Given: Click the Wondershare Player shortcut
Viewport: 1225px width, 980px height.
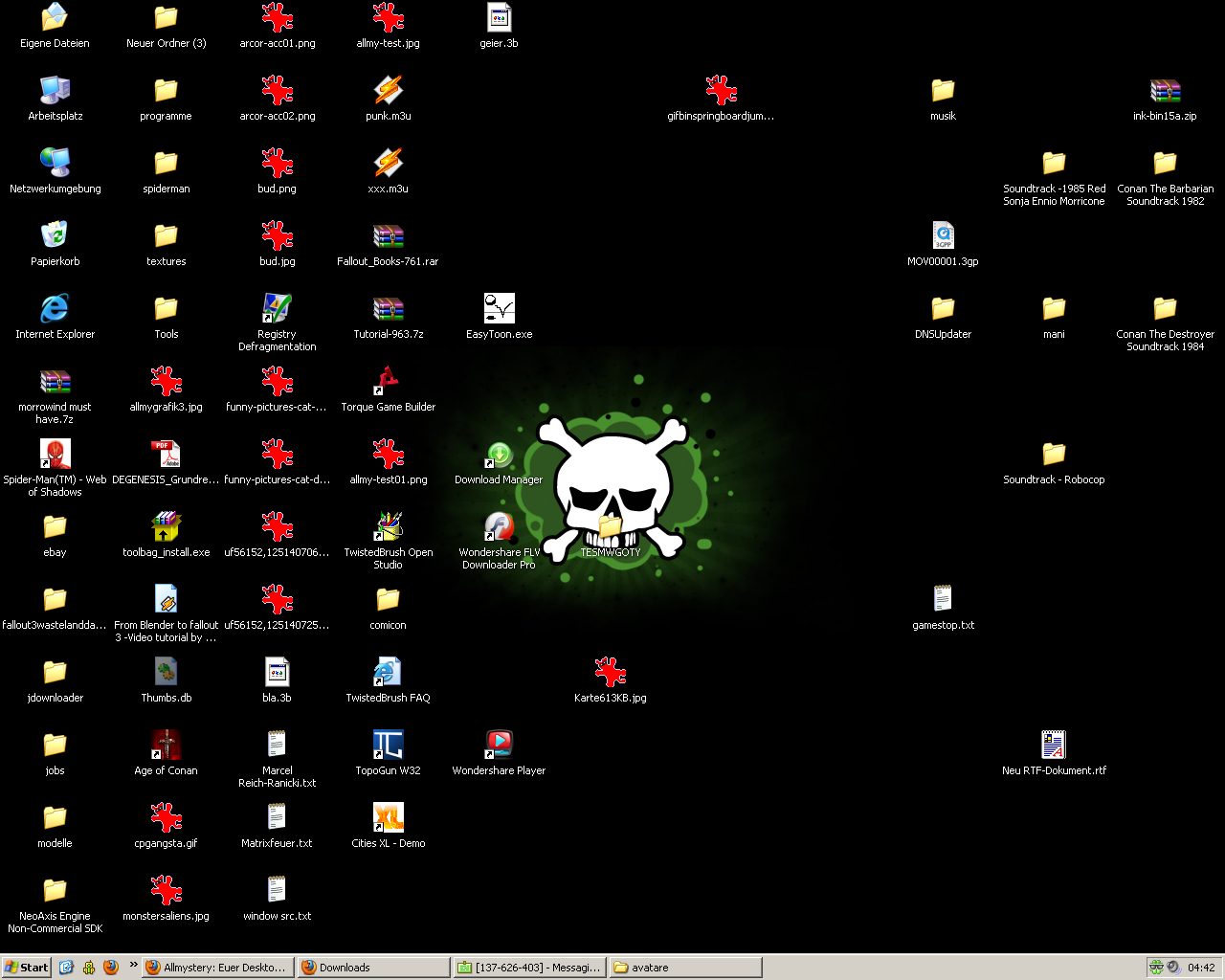Looking at the screenshot, I should [499, 745].
